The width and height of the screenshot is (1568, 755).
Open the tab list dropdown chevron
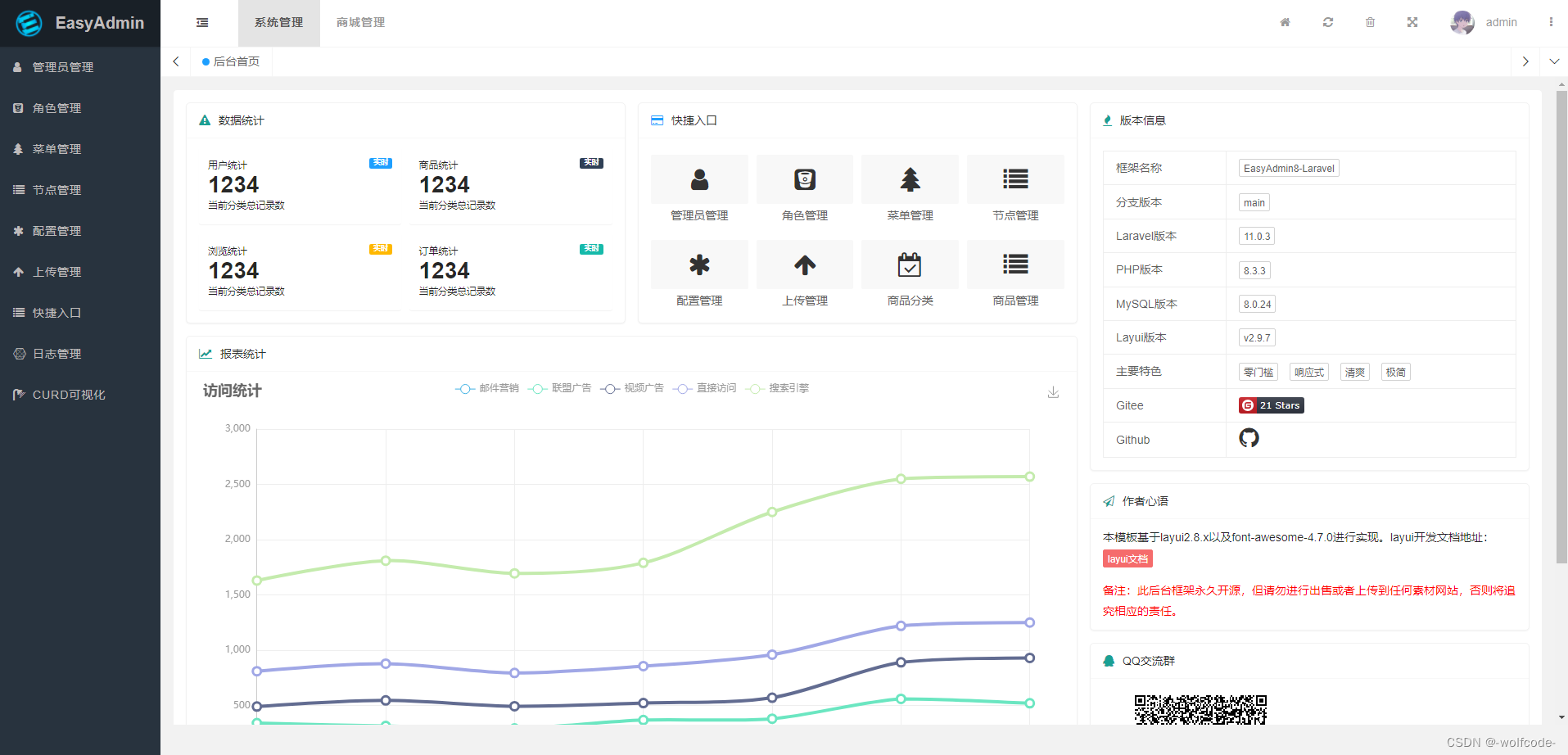point(1553,61)
